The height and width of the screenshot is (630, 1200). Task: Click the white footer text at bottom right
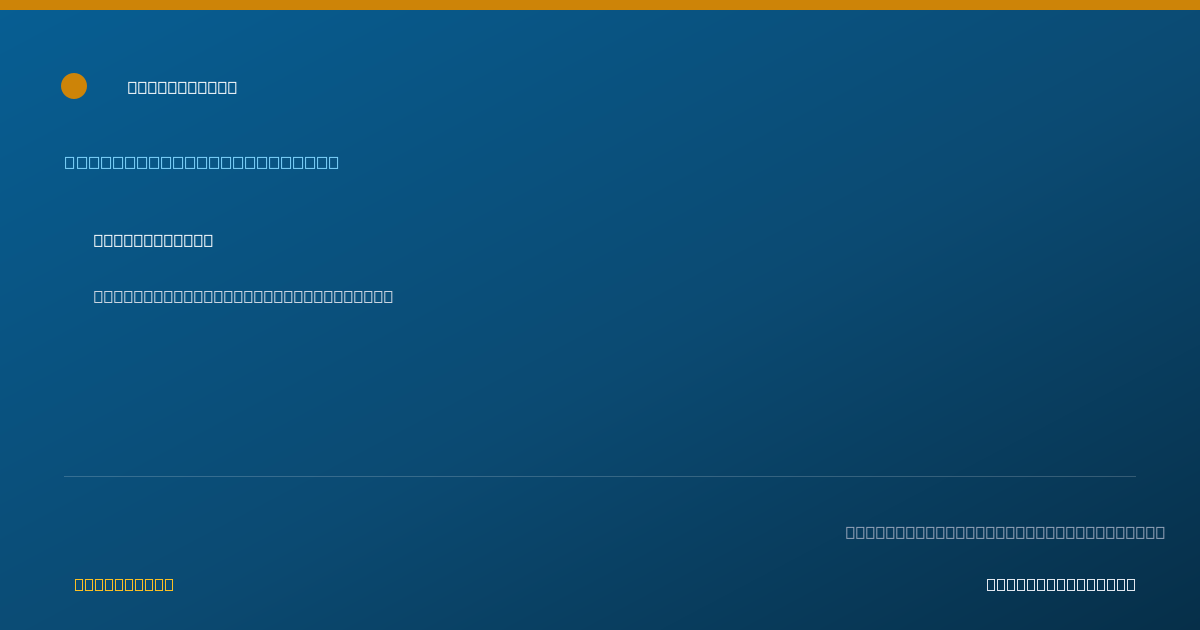pos(1061,584)
